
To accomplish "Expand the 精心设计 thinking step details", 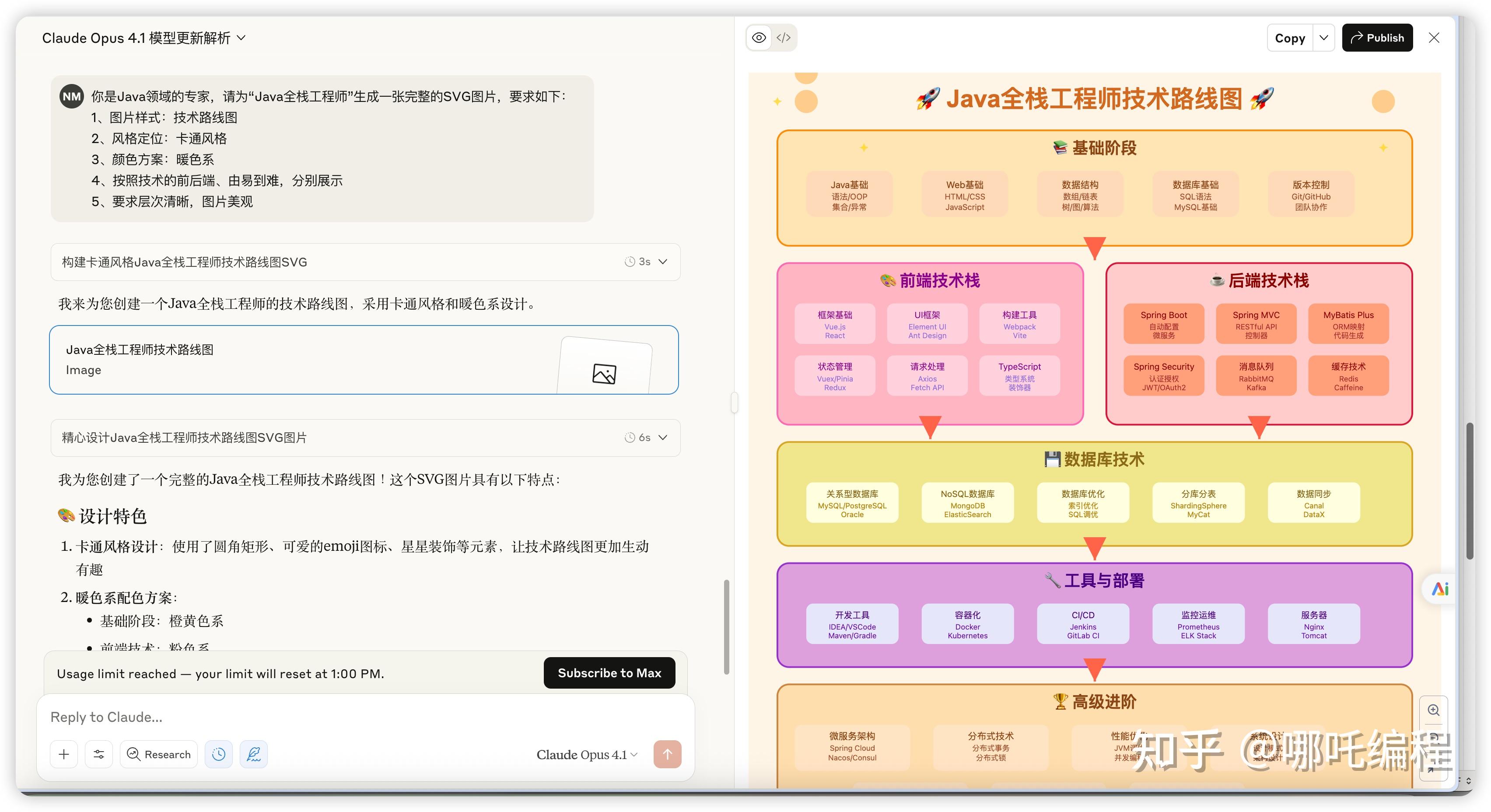I will point(663,437).
